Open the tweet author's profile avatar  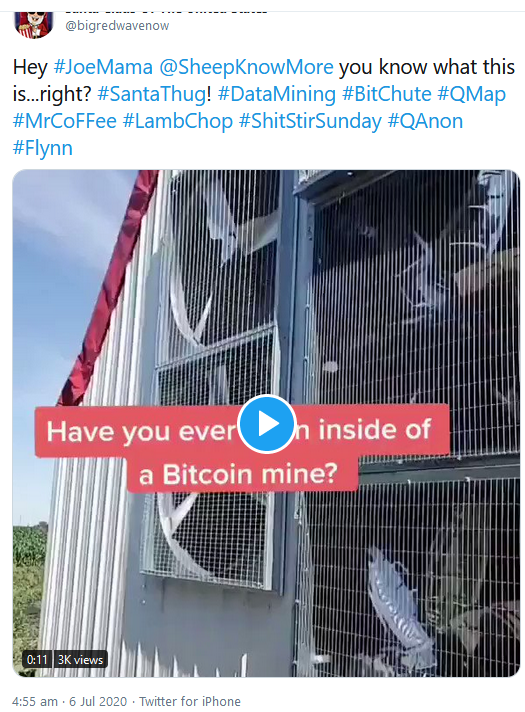tap(34, 25)
